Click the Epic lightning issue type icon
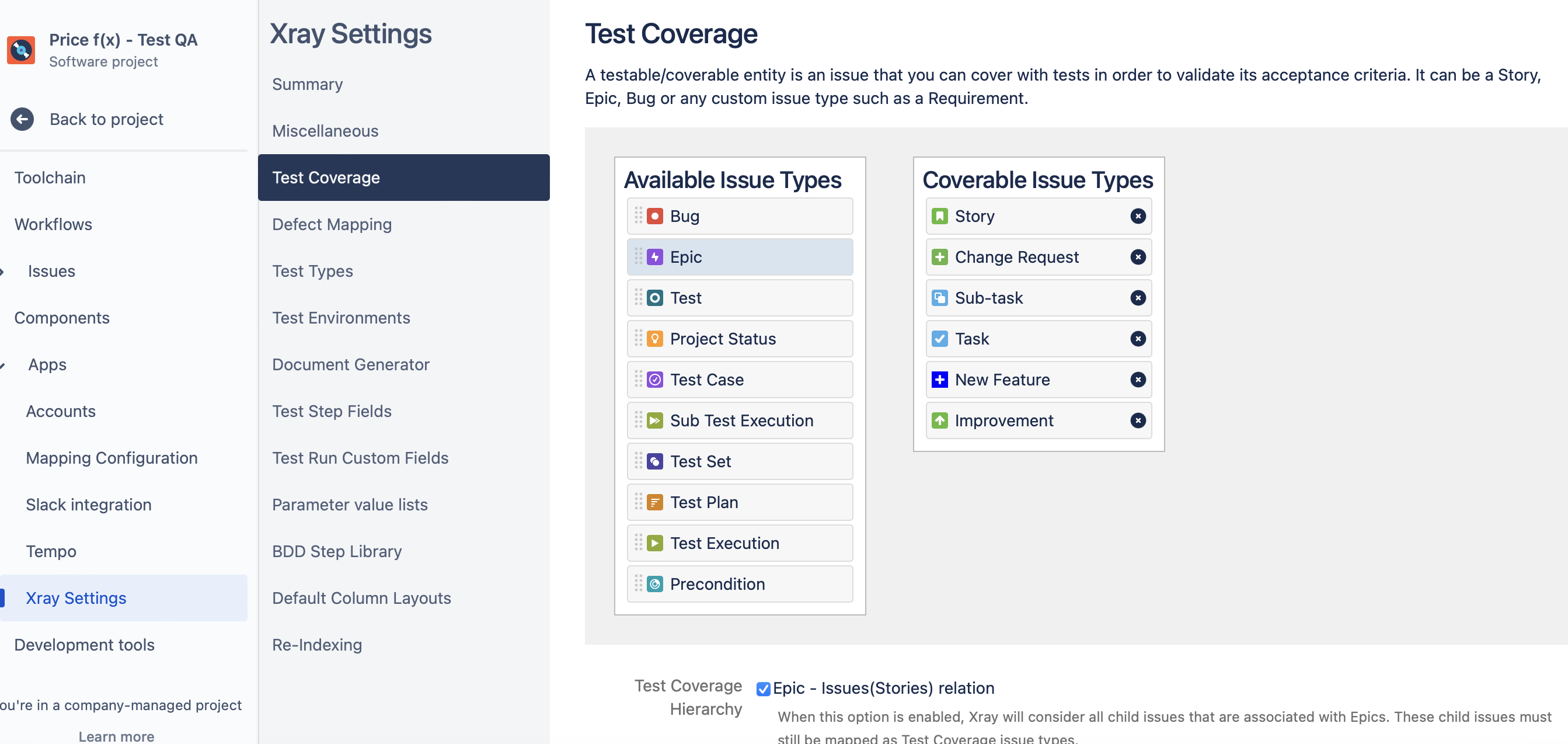This screenshot has height=744, width=1568. [655, 257]
